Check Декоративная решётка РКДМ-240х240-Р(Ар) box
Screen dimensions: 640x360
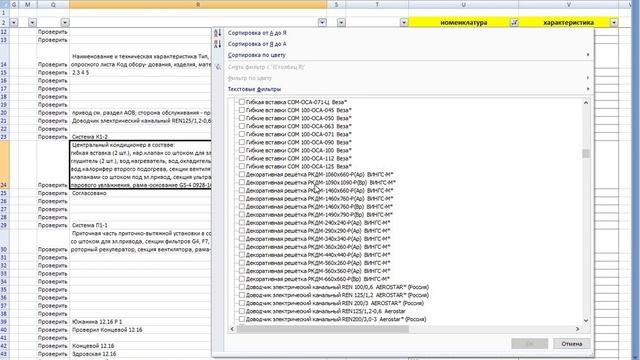click(x=242, y=223)
